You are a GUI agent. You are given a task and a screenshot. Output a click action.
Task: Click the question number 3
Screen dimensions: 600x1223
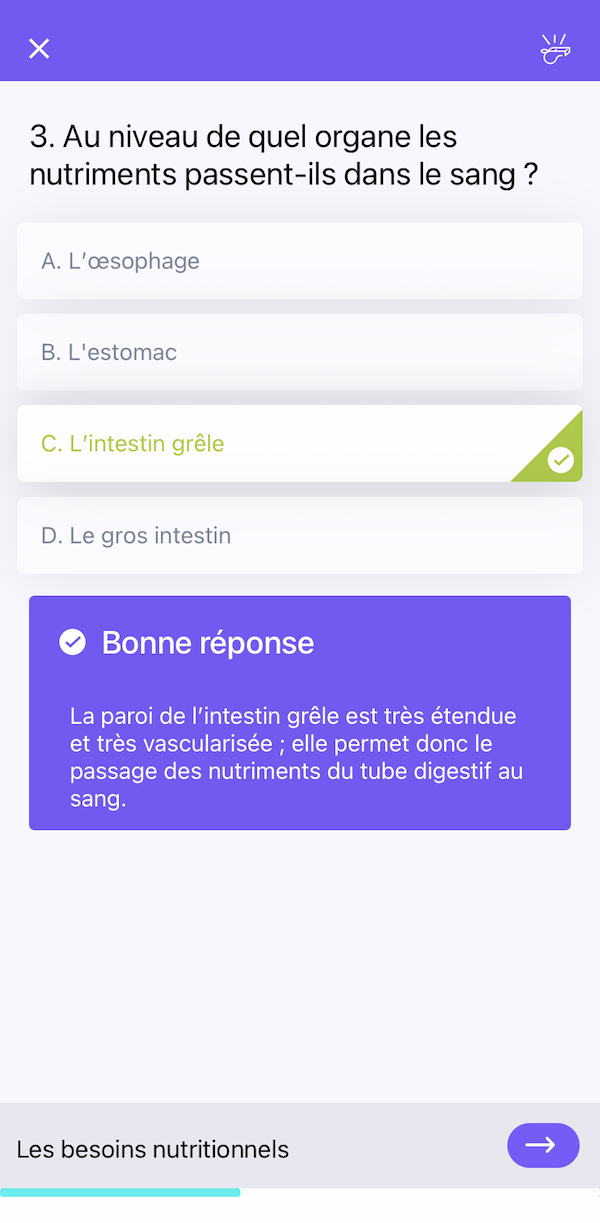tap(40, 136)
